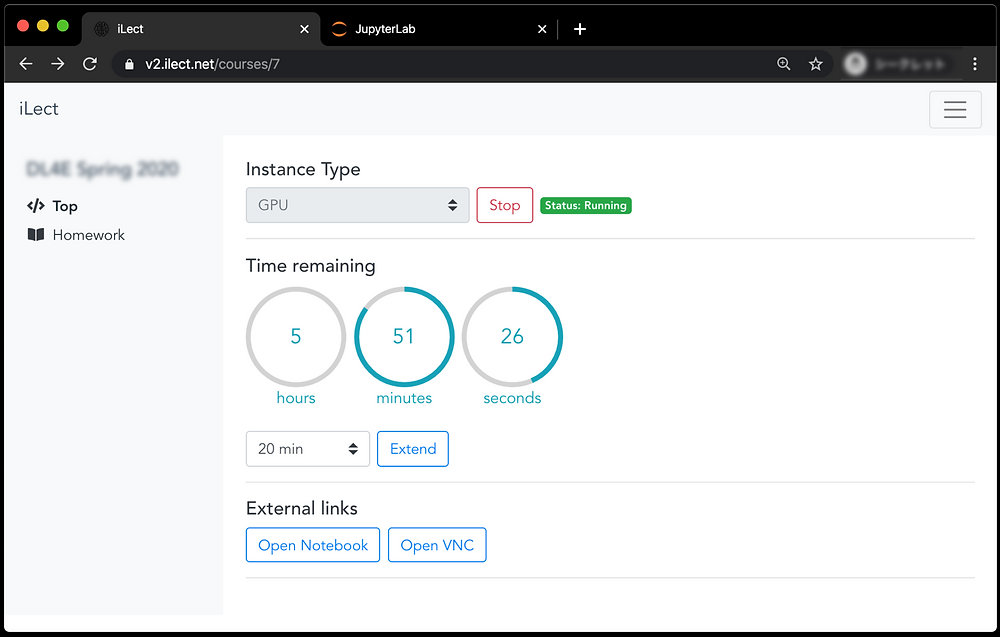Open the hamburger navigation menu
The height and width of the screenshot is (637, 1000).
pos(955,109)
